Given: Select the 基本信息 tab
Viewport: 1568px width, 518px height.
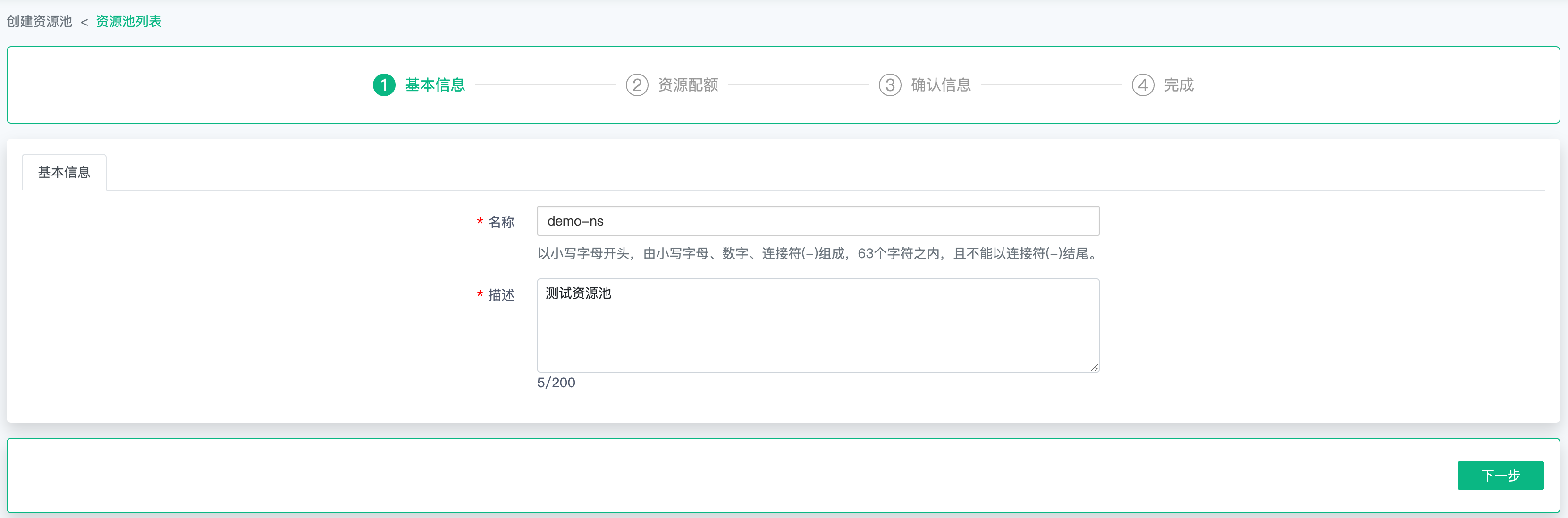Looking at the screenshot, I should point(64,172).
